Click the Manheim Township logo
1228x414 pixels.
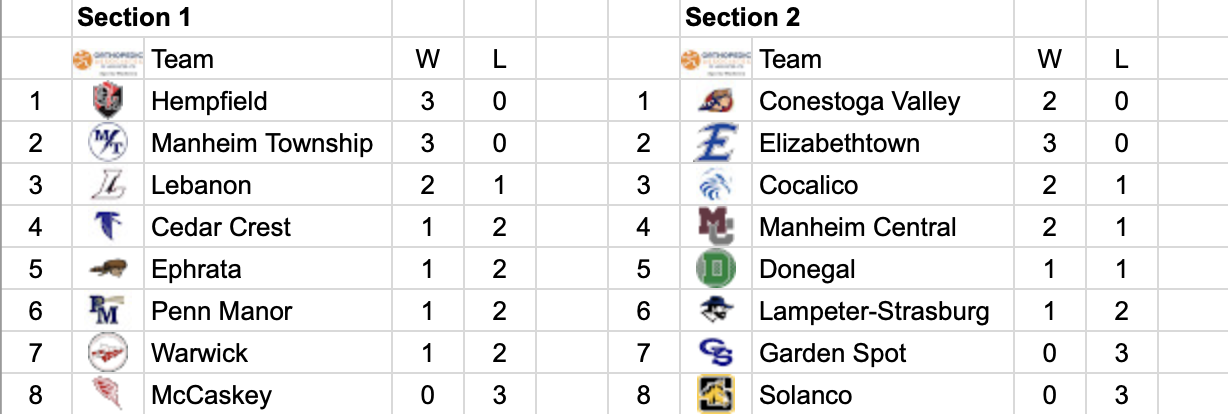[107, 143]
